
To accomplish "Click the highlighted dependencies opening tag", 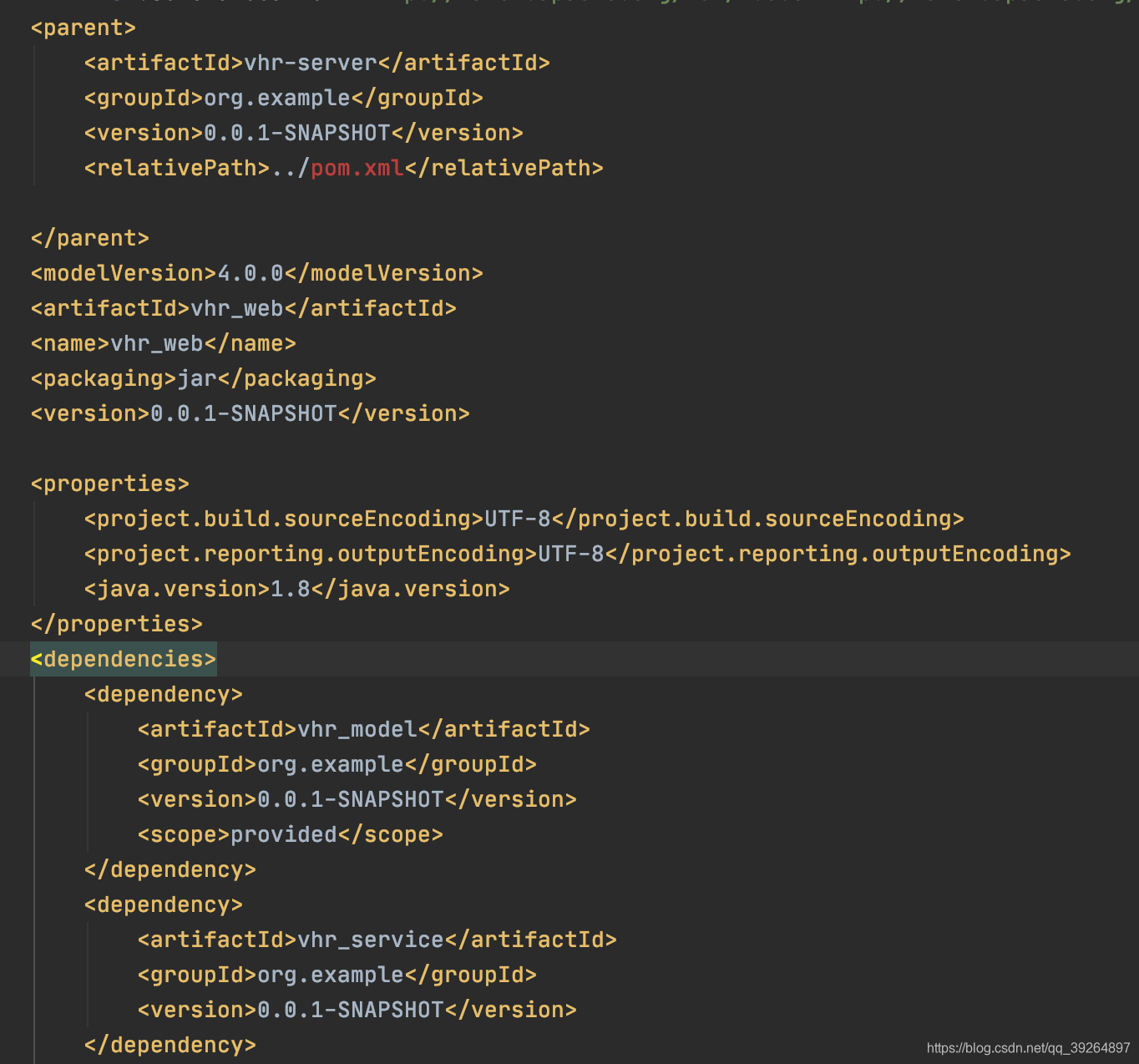I will 122,659.
